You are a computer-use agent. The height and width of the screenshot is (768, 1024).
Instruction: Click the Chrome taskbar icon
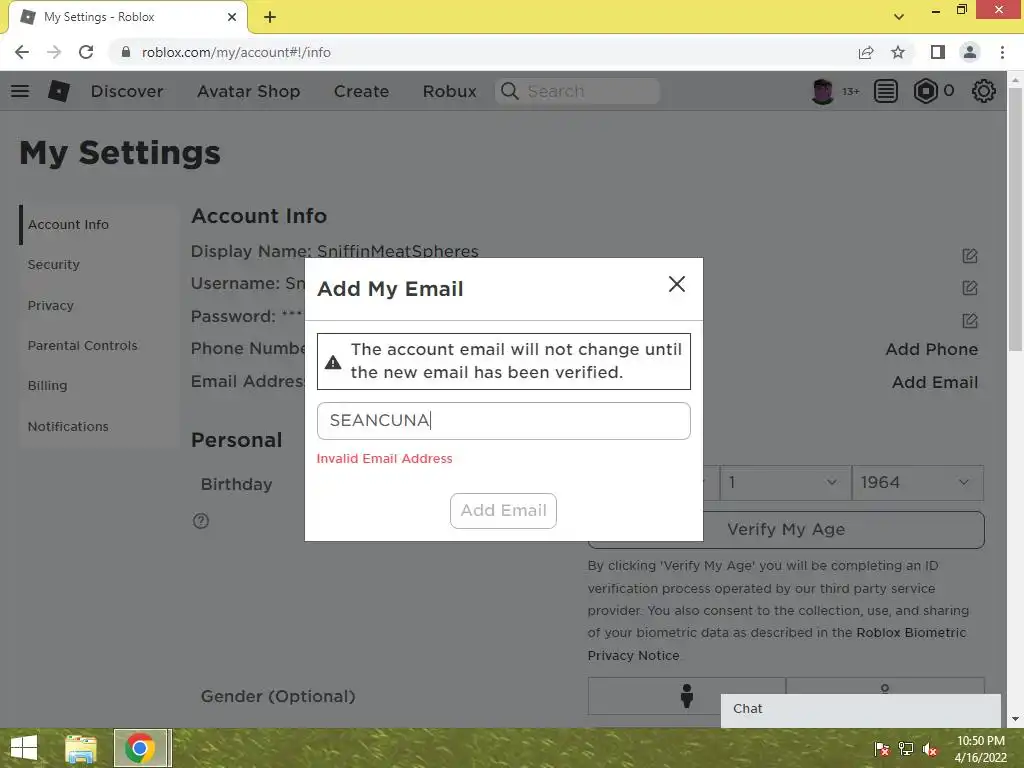pyautogui.click(x=140, y=748)
